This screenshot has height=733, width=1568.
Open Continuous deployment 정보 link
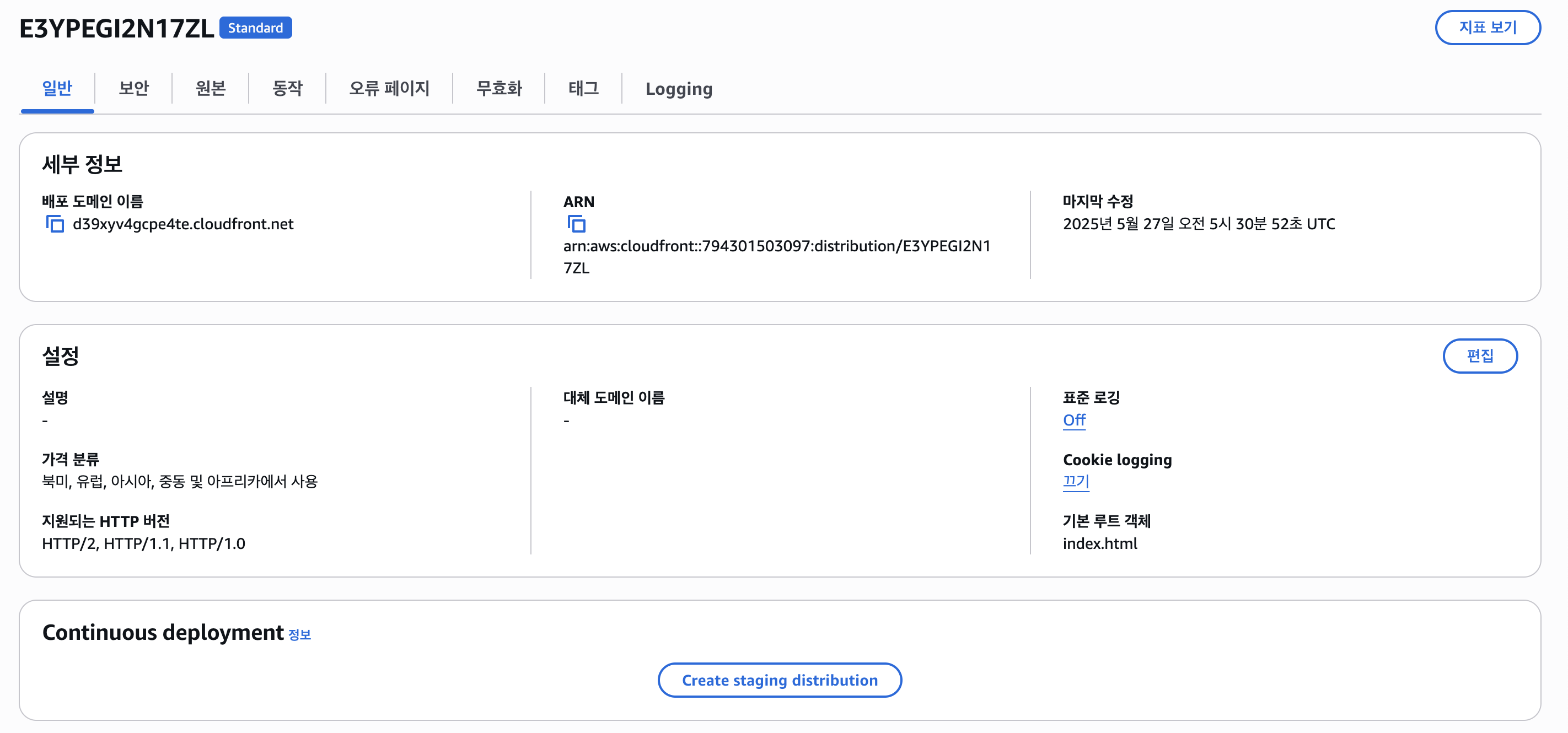(x=299, y=634)
